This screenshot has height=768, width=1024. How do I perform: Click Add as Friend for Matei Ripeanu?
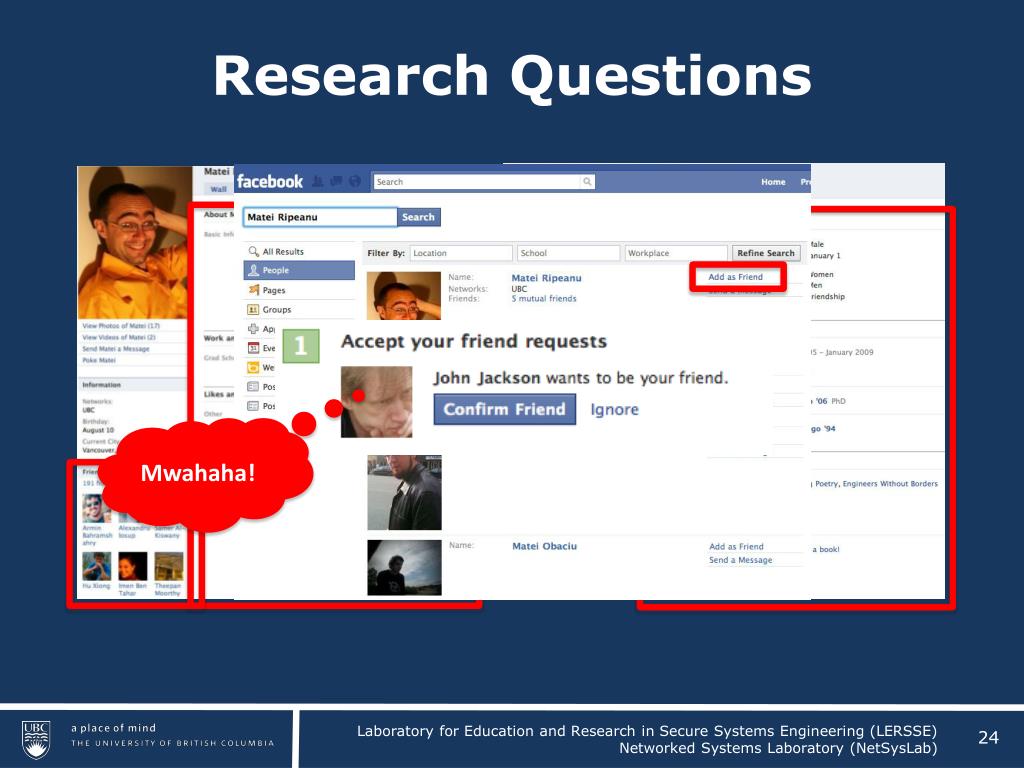coord(736,277)
